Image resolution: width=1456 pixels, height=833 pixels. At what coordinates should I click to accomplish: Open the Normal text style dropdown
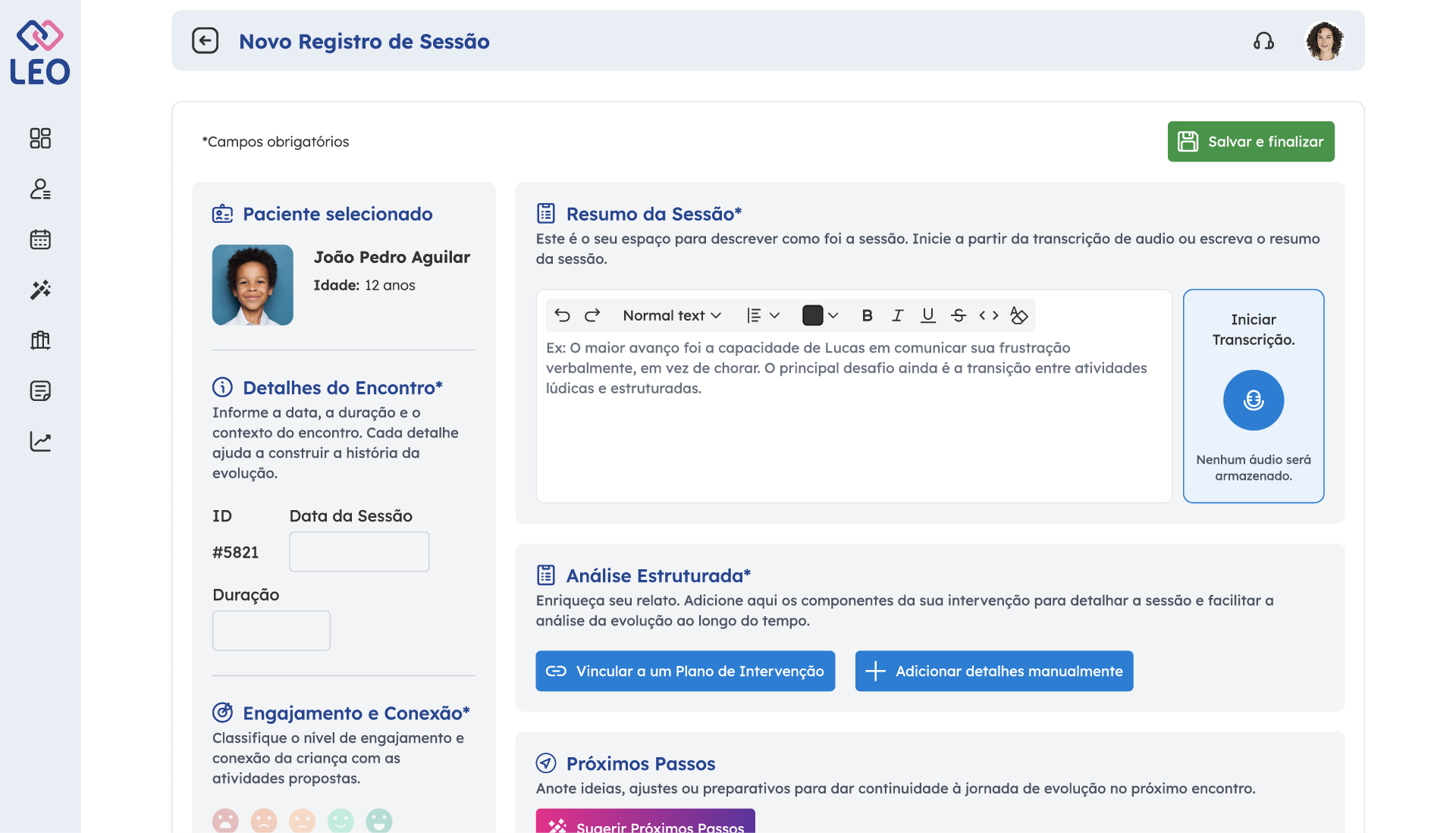coord(671,315)
